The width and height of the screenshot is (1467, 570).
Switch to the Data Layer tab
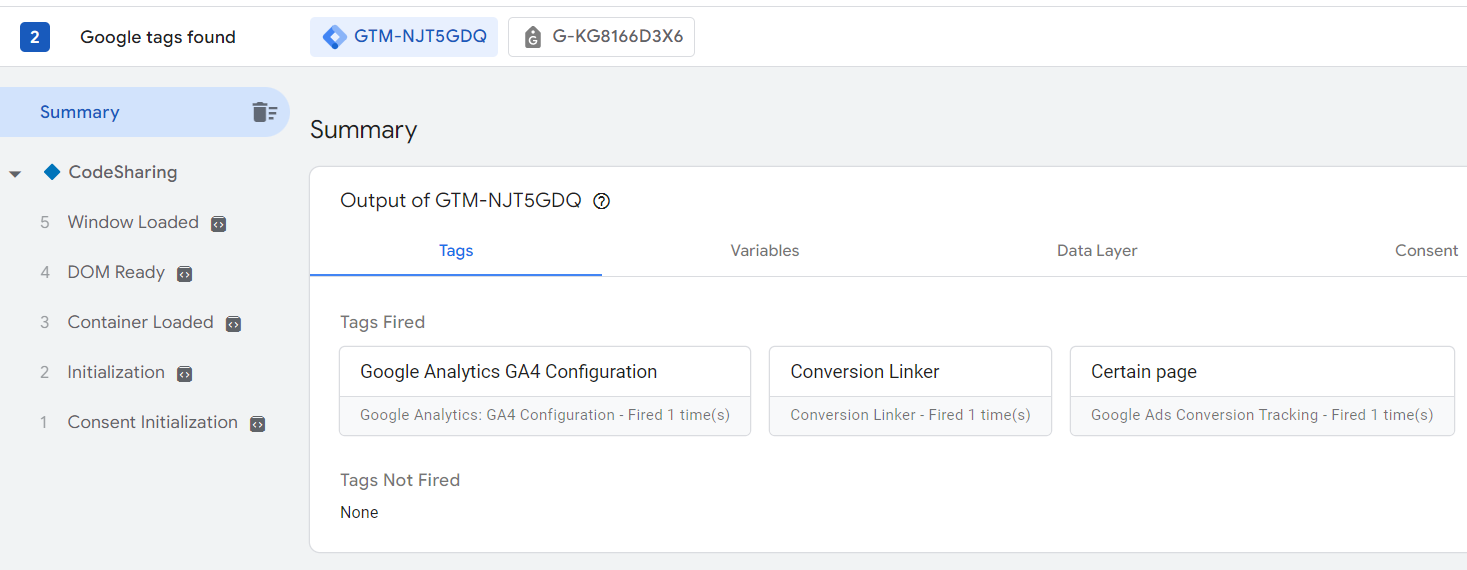[1097, 251]
